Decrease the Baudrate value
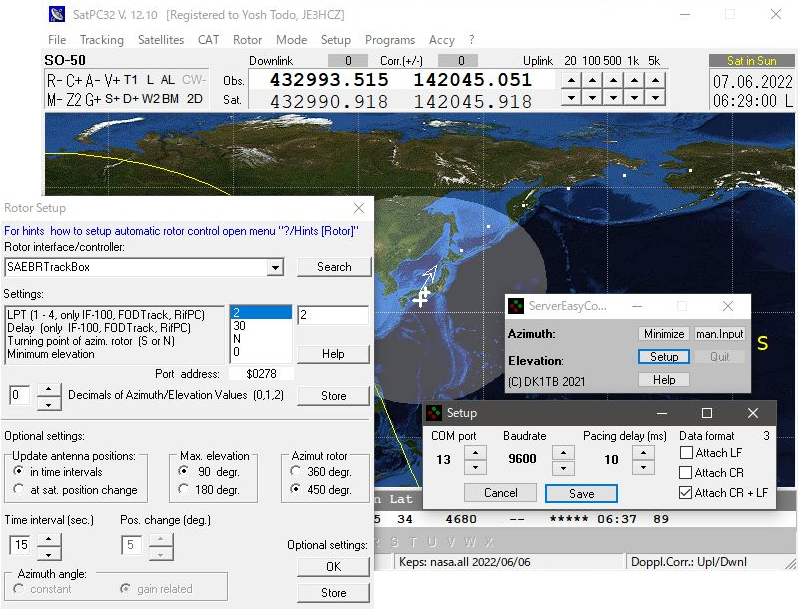Screen dimensions: 798x609 coord(563,467)
